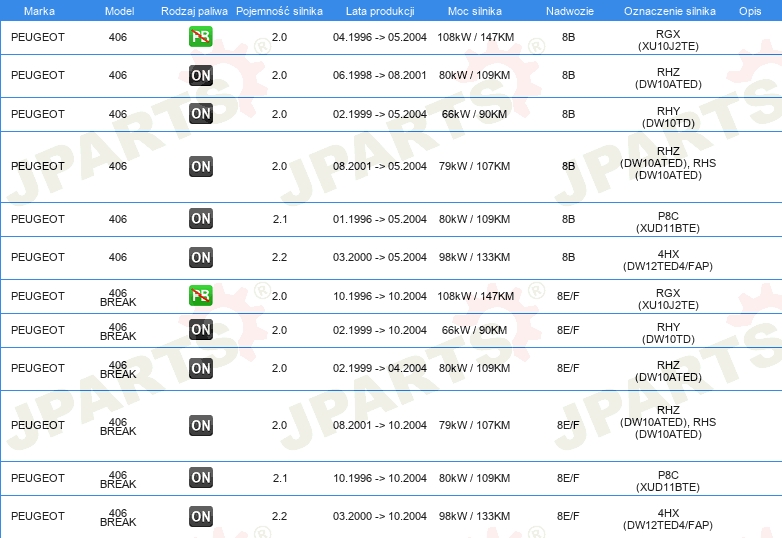Click 406 BREAK model in the 10.1996 2.0 row
782x538 pixels.
tap(118, 297)
